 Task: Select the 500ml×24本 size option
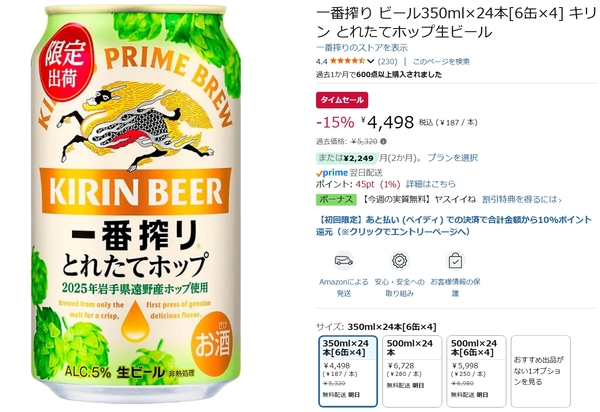[x=412, y=371]
